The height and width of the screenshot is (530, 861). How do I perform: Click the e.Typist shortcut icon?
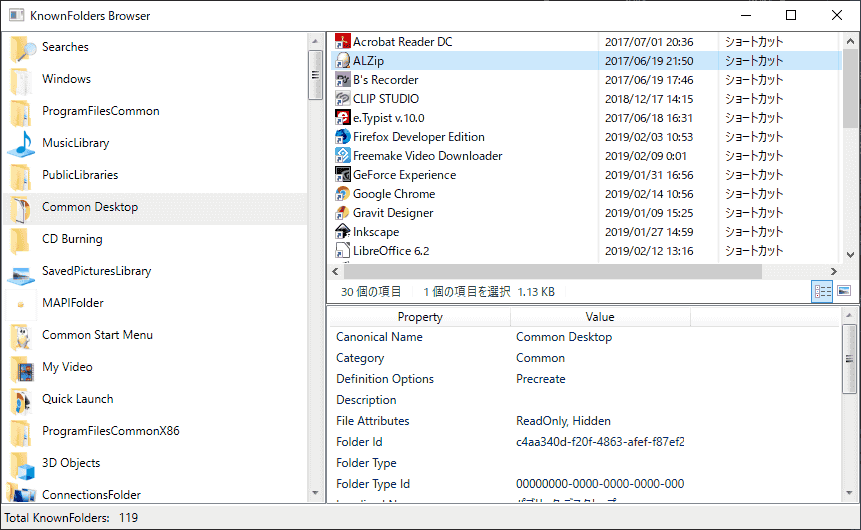click(343, 118)
